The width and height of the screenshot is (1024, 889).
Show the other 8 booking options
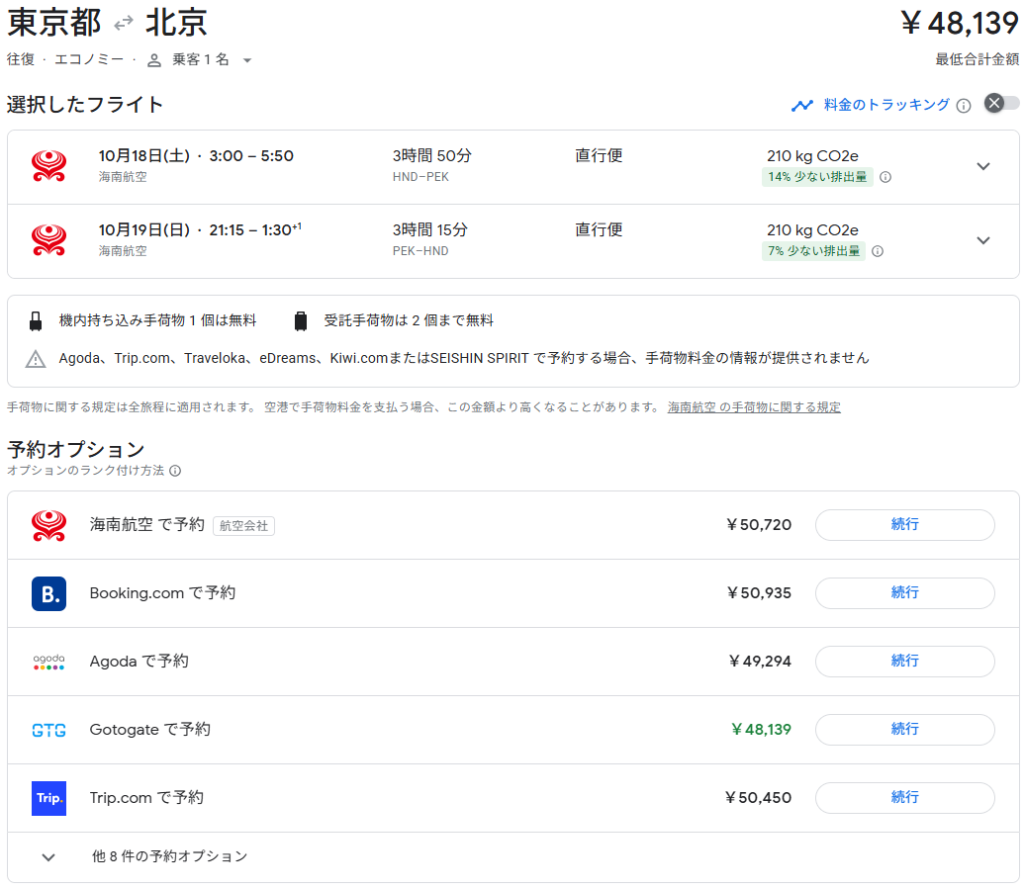coord(168,857)
